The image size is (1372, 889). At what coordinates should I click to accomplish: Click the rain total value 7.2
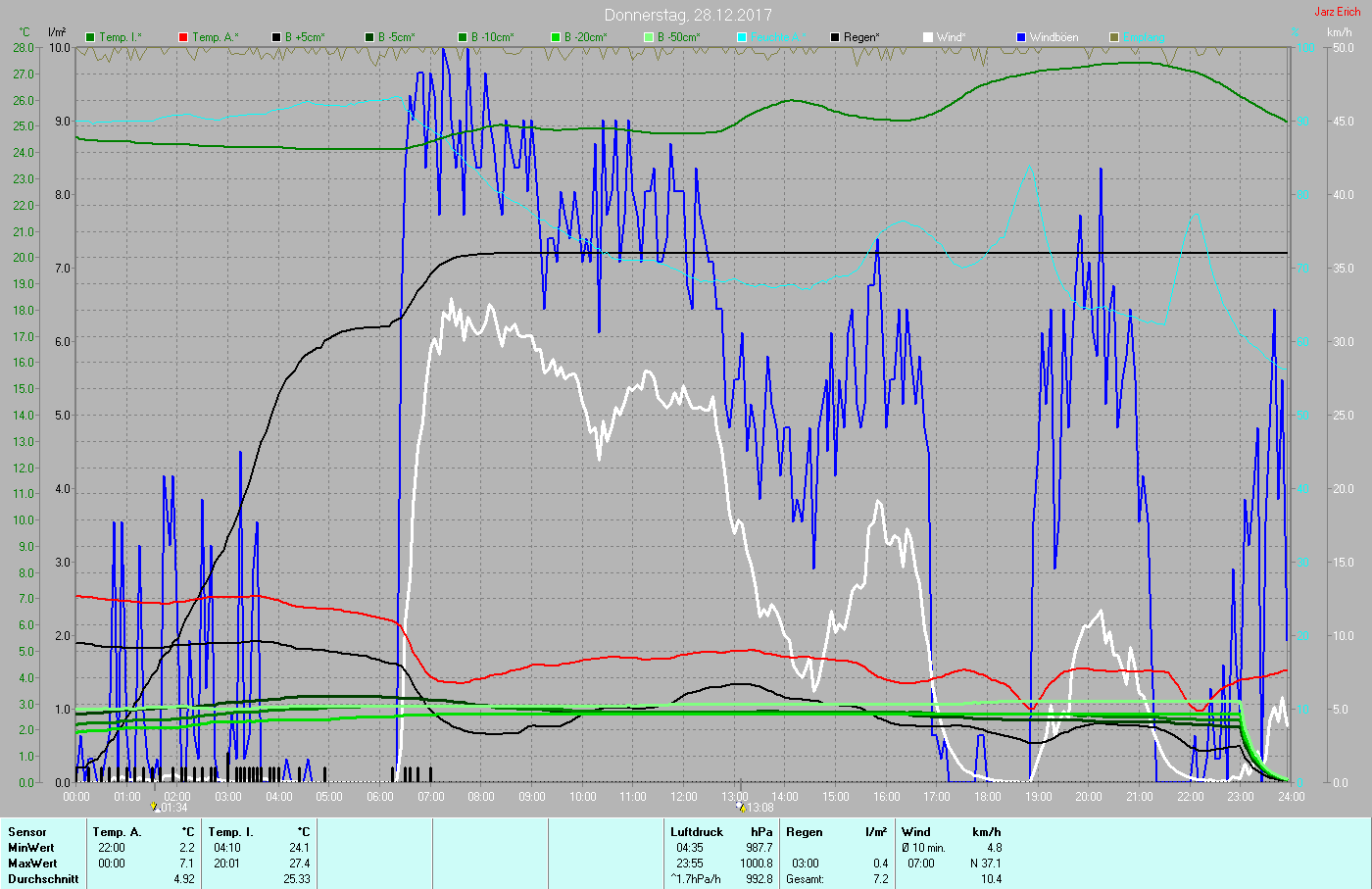[881, 879]
